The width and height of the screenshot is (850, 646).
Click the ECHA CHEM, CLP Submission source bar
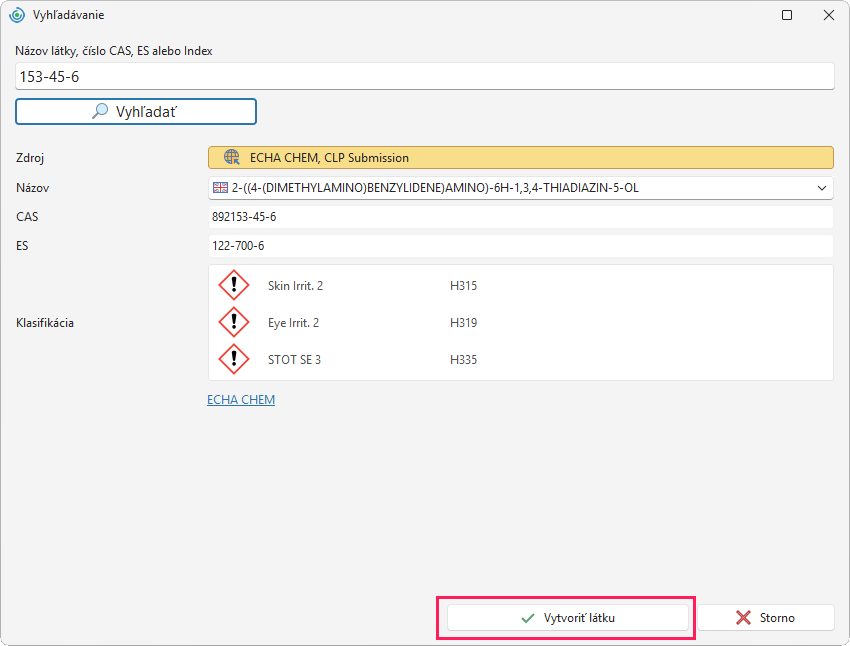520,158
